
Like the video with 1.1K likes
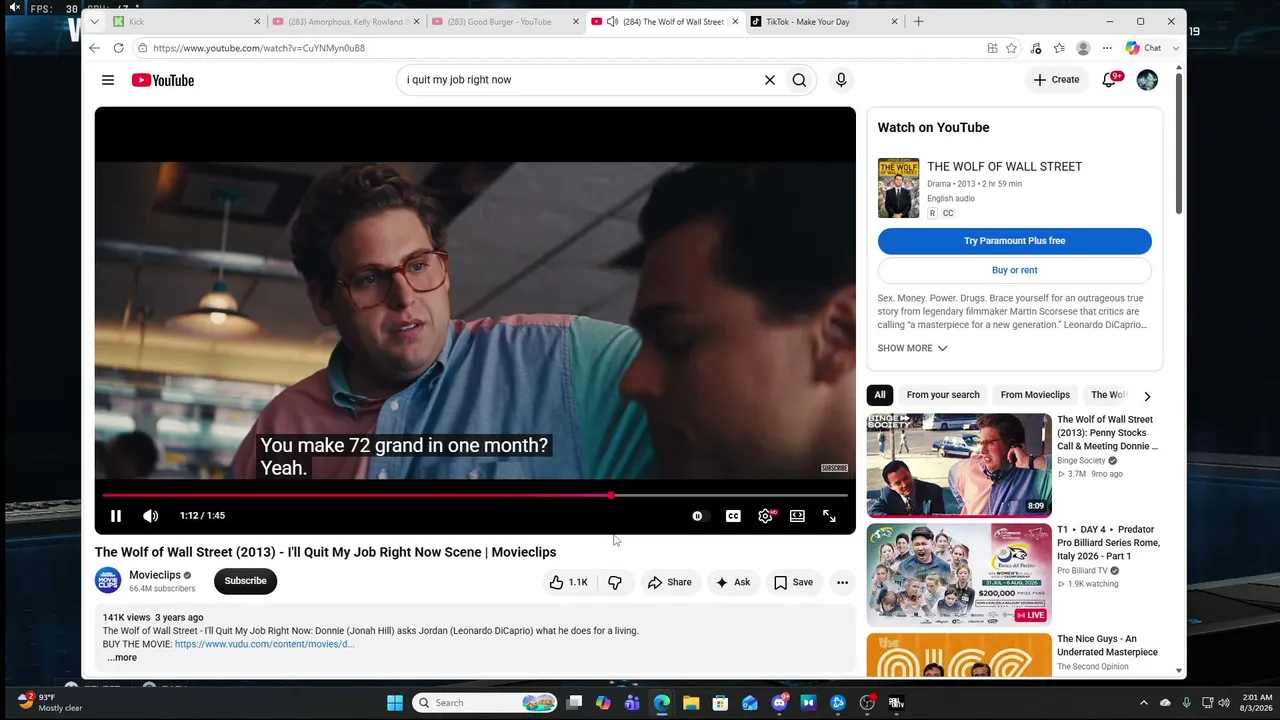click(x=568, y=582)
